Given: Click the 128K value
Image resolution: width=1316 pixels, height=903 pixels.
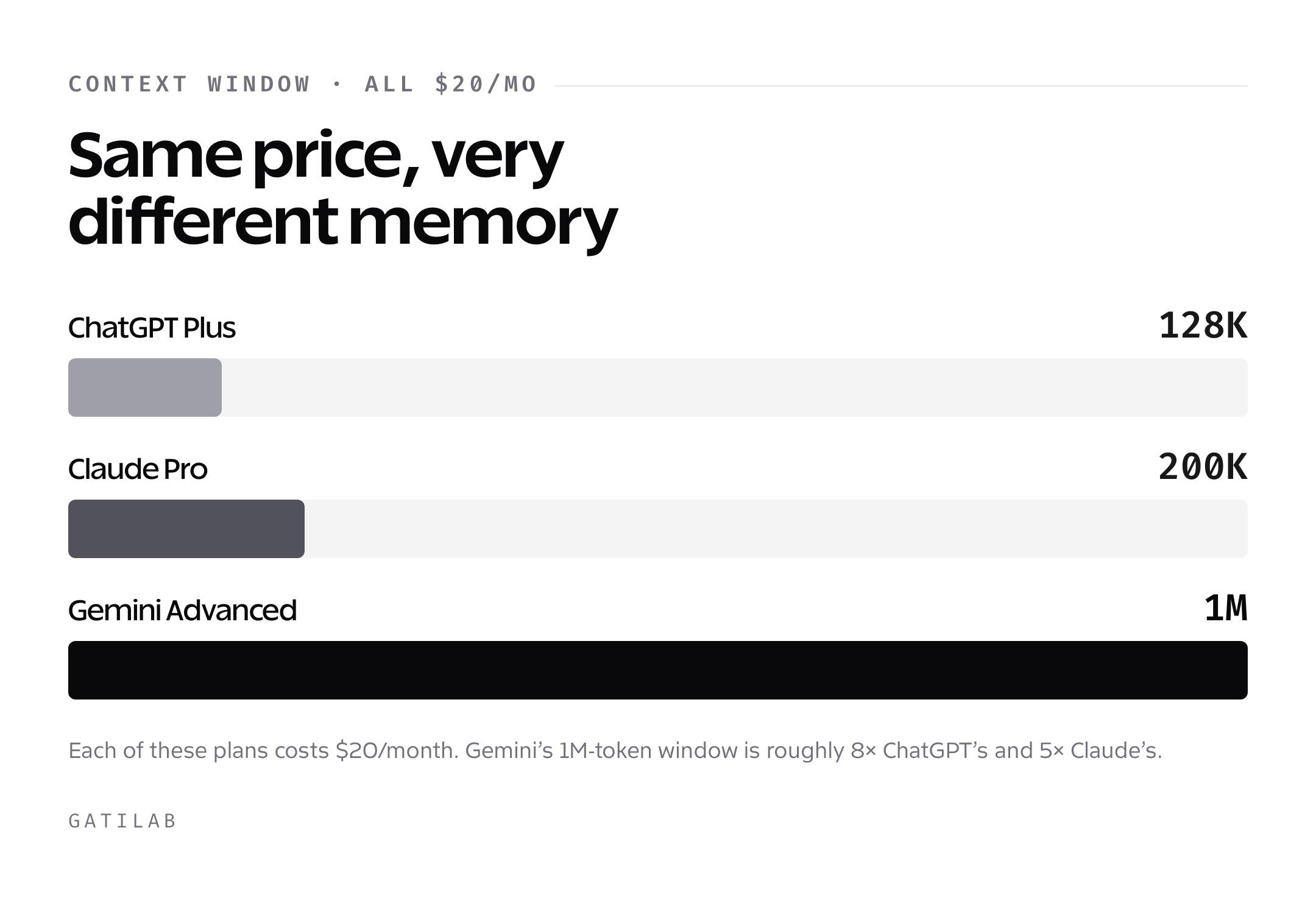Looking at the screenshot, I should [x=1203, y=326].
